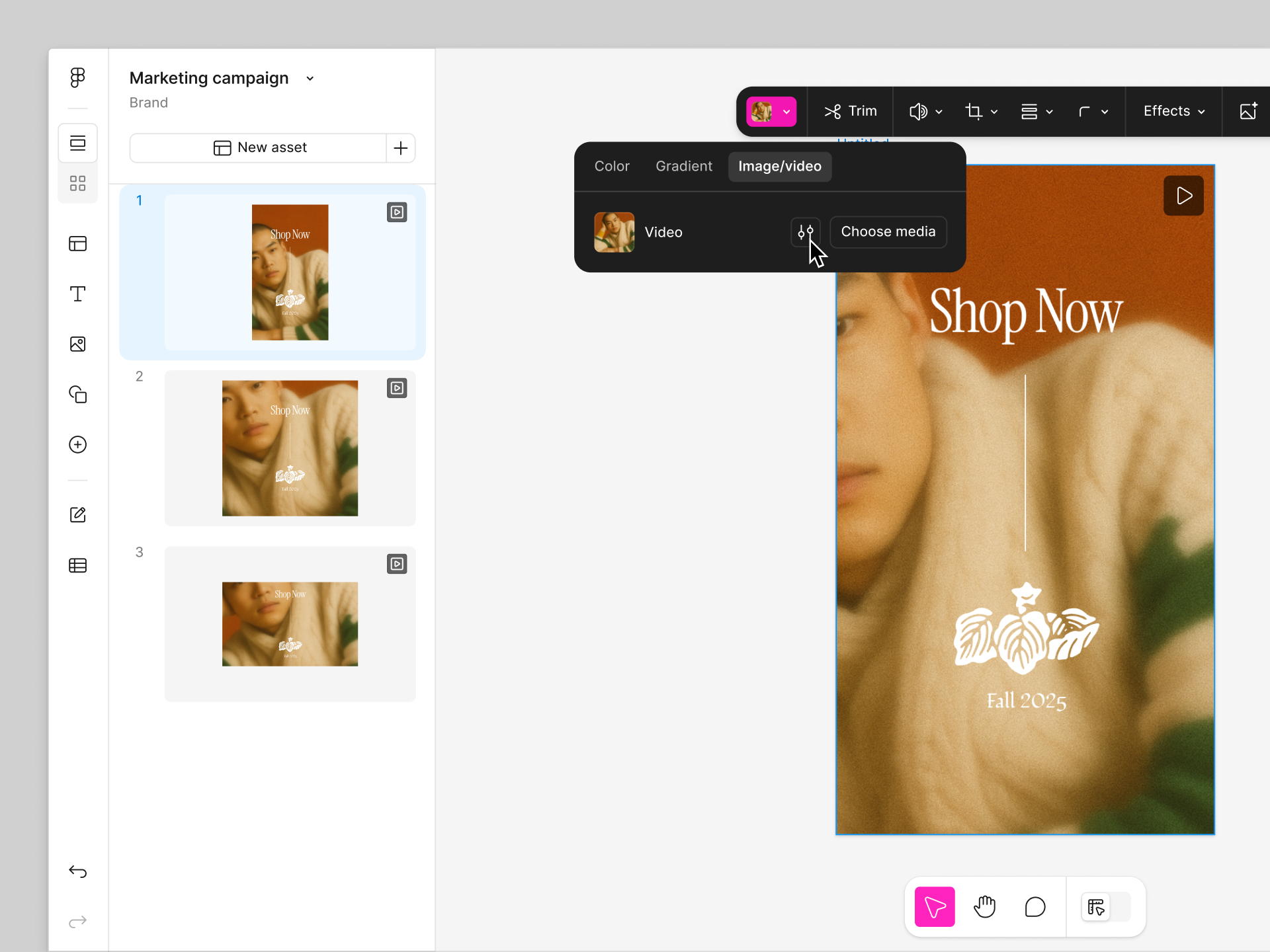Open the table view icon in sidebar
1270x952 pixels.
click(77, 565)
